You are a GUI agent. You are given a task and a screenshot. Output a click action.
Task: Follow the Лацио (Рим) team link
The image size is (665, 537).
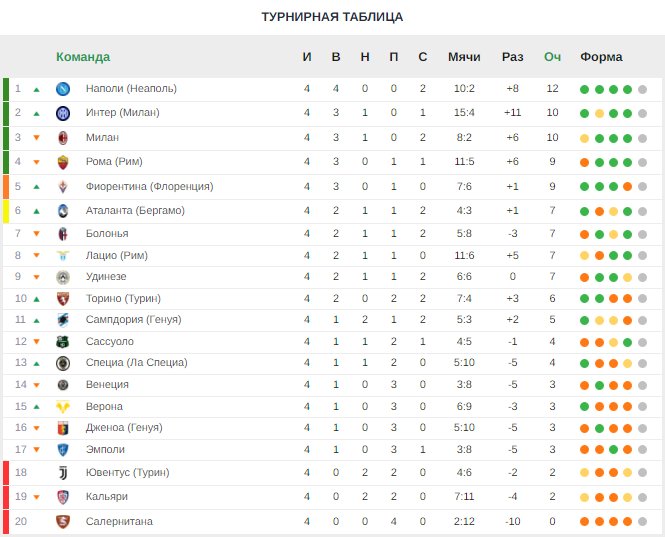[117, 255]
